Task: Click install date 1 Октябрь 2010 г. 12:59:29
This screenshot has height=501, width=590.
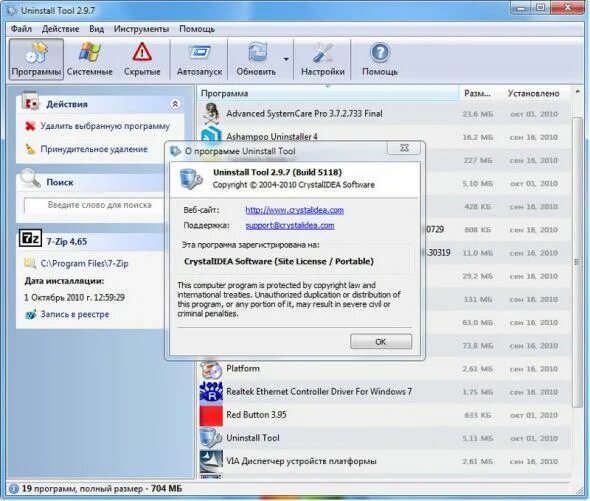Action: pyautogui.click(x=74, y=297)
